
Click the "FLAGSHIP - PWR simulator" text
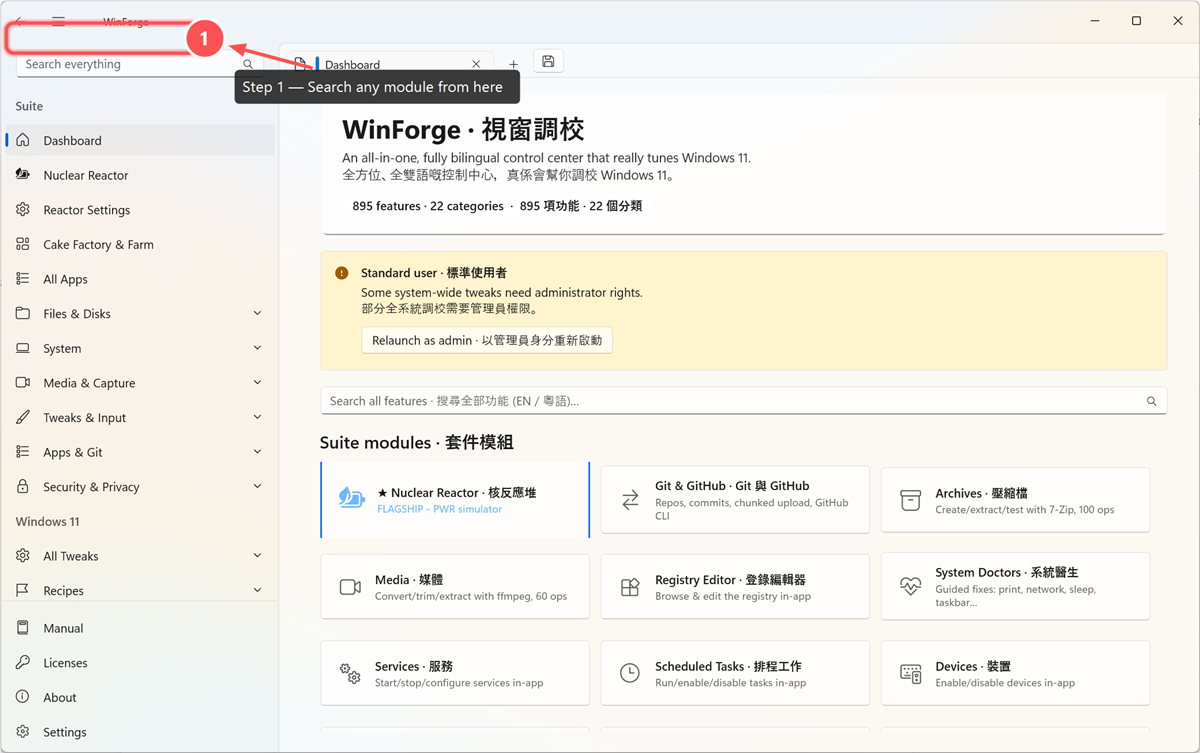[x=439, y=509]
